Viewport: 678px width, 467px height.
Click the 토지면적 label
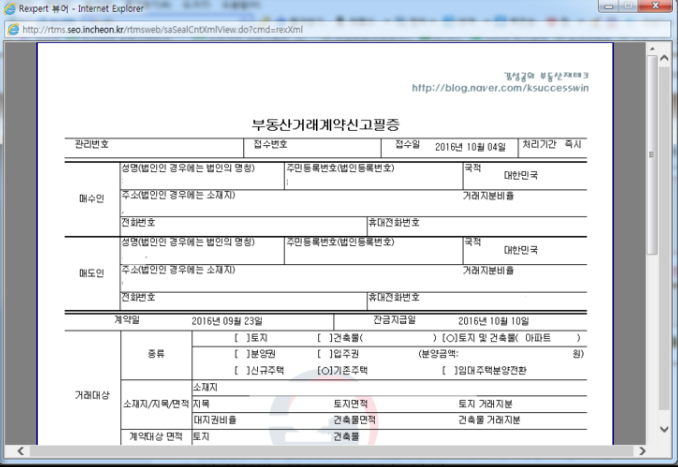click(x=350, y=404)
